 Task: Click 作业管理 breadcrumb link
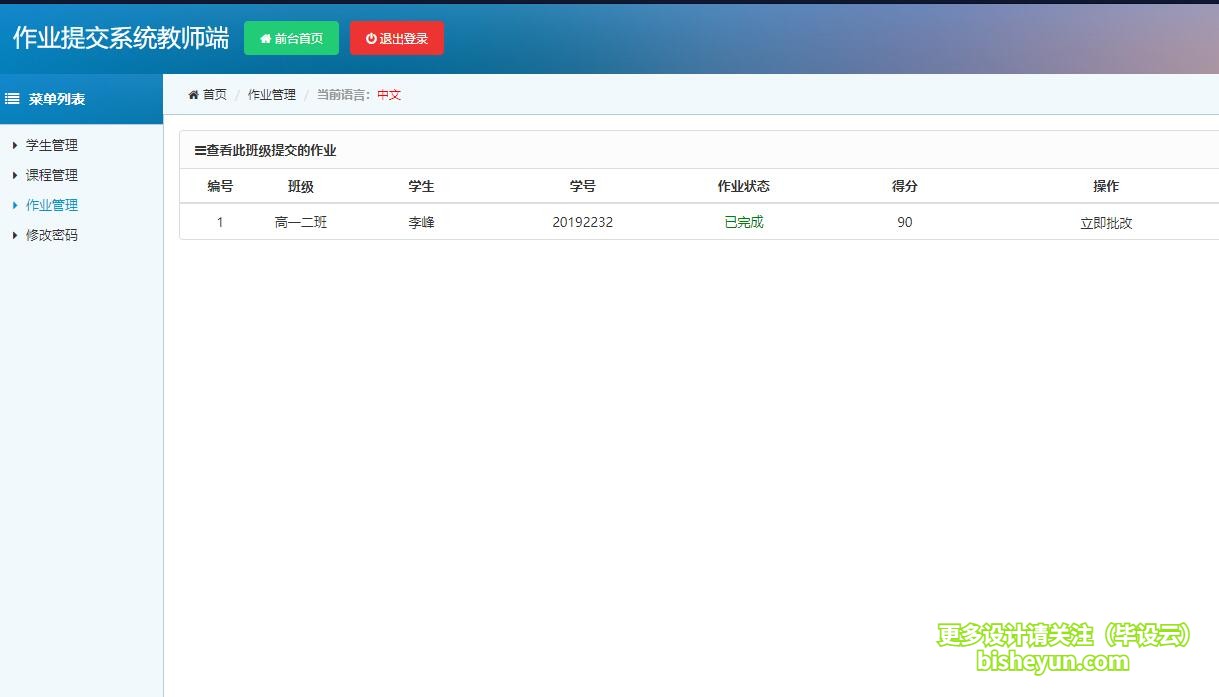[x=272, y=95]
